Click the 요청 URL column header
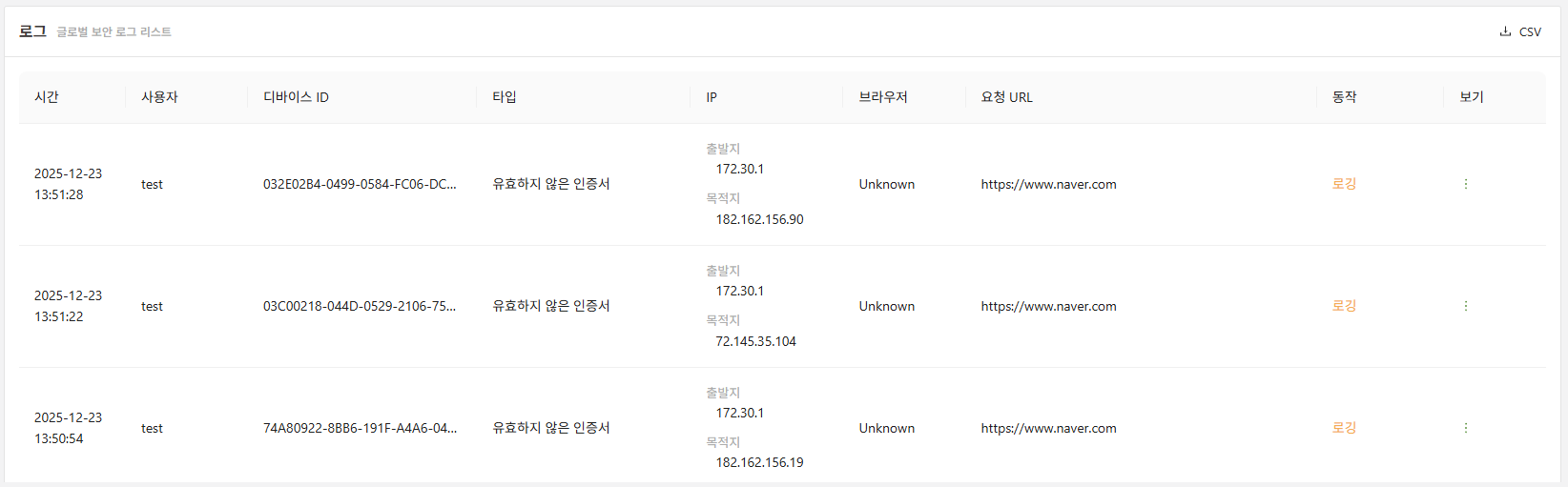 click(1006, 97)
